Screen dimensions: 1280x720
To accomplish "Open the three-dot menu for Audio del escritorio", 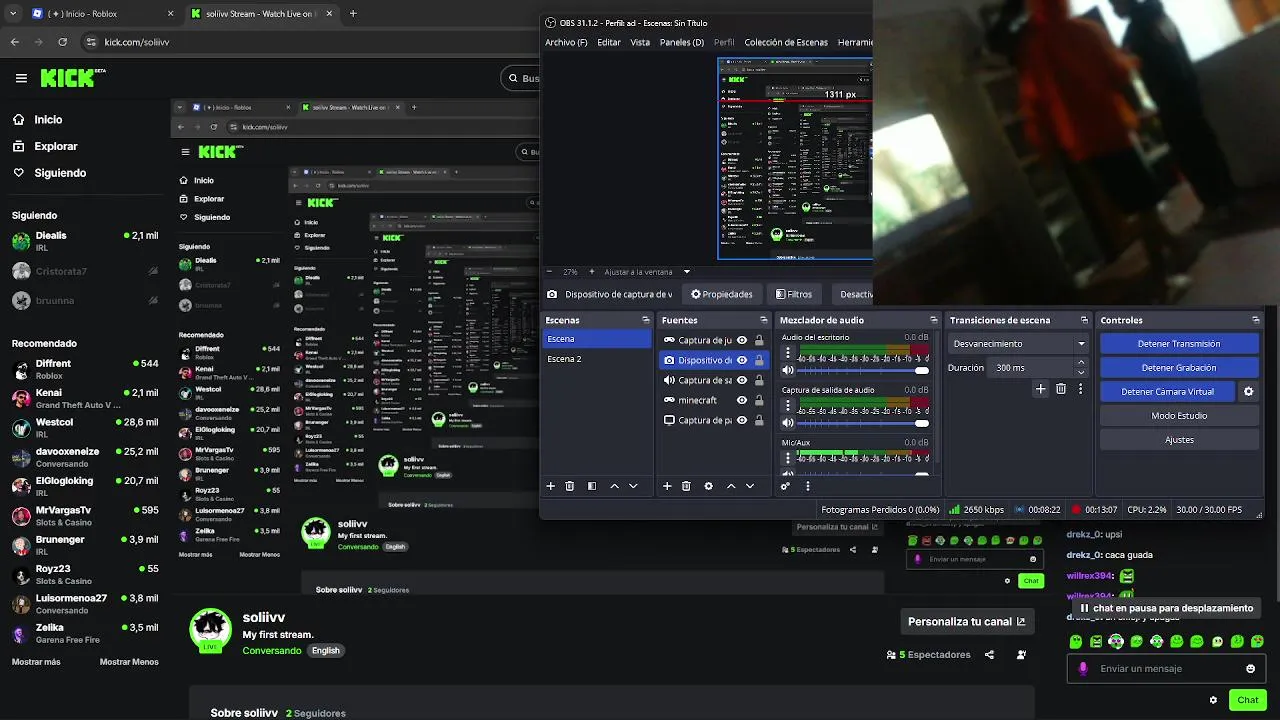I will [788, 353].
